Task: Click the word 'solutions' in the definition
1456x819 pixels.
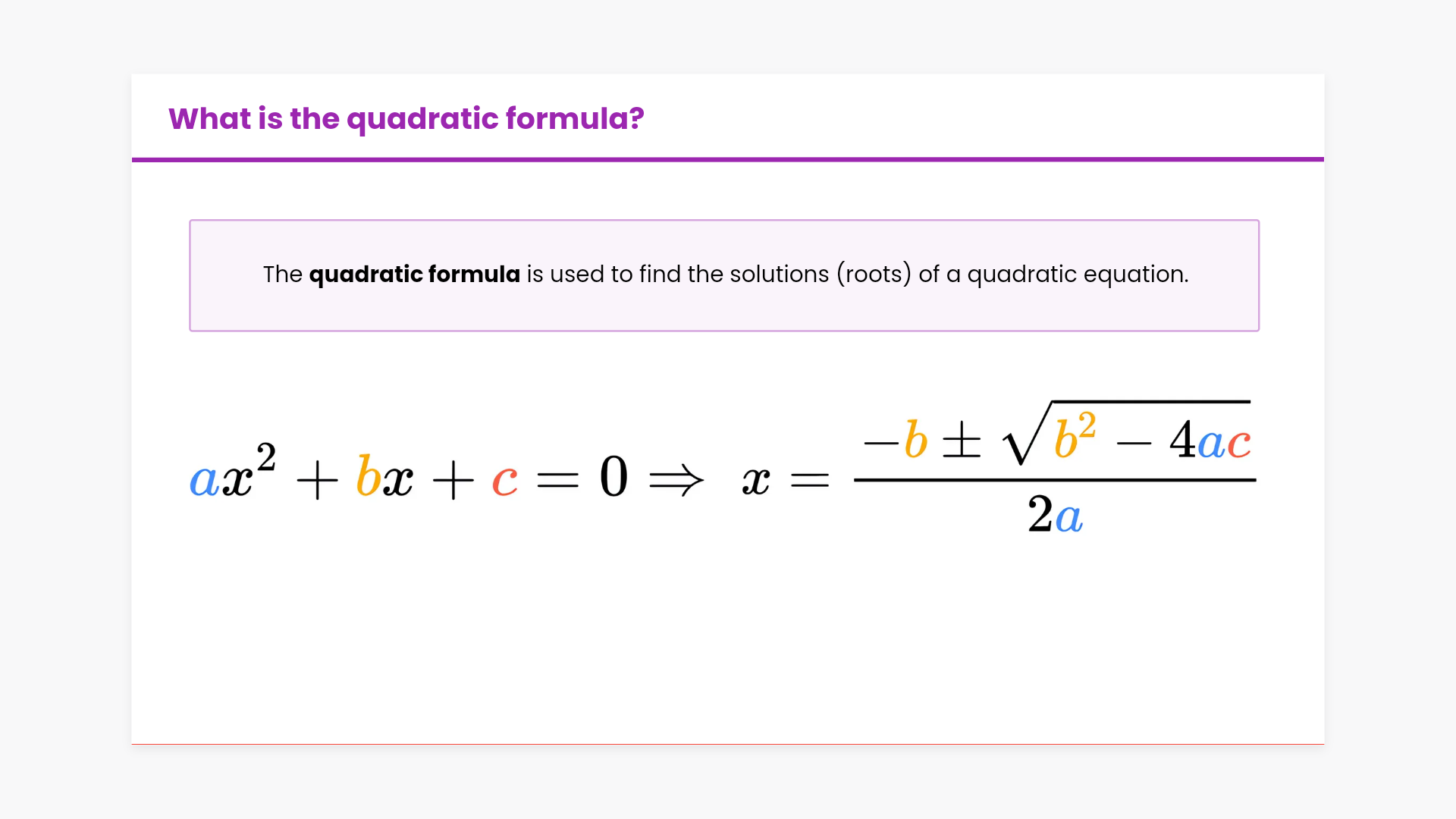Action: (x=779, y=274)
